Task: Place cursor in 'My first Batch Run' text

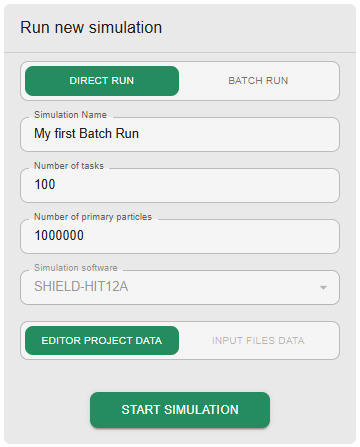Action: point(86,134)
